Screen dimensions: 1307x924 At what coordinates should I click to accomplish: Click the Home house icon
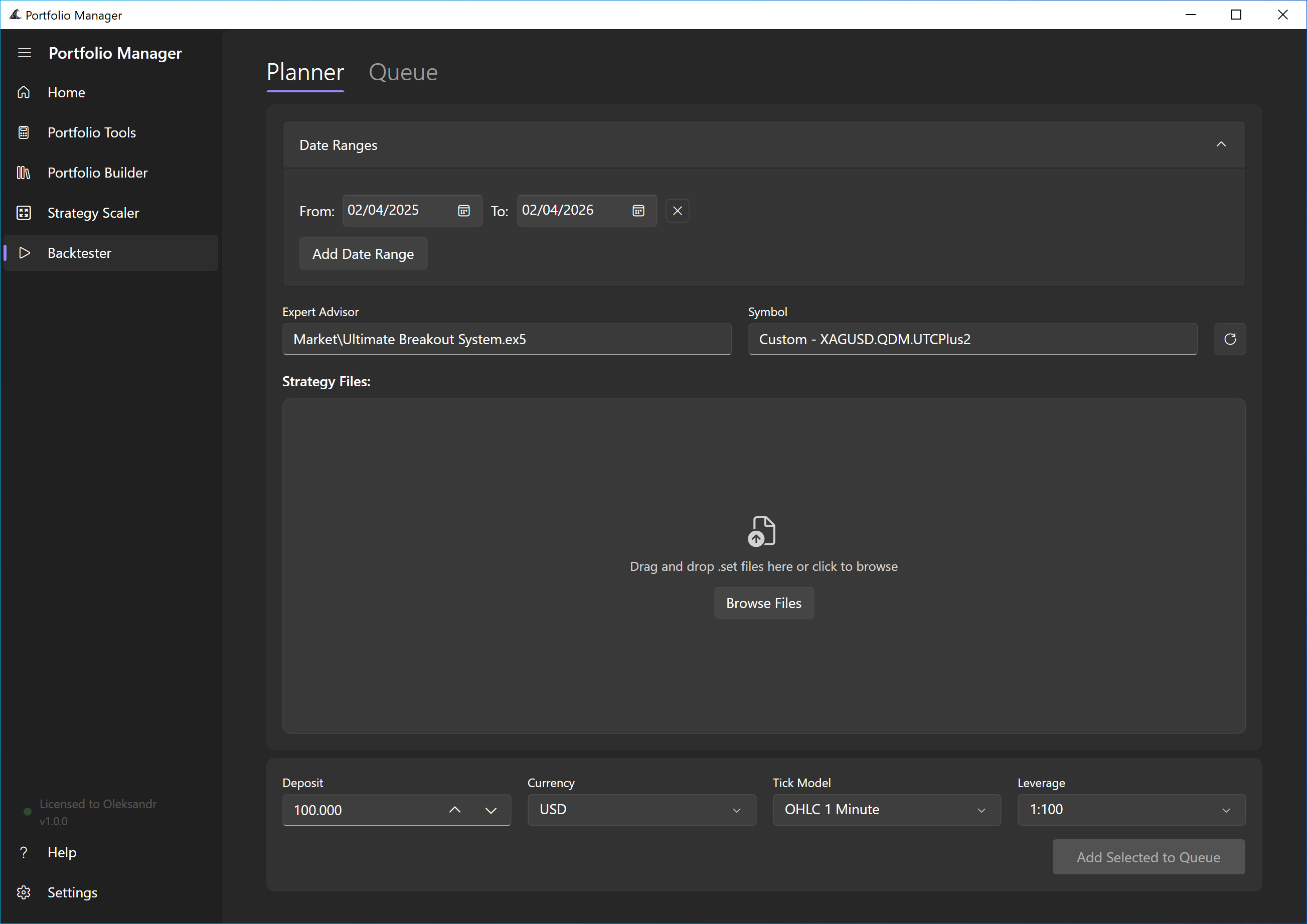pyautogui.click(x=24, y=92)
